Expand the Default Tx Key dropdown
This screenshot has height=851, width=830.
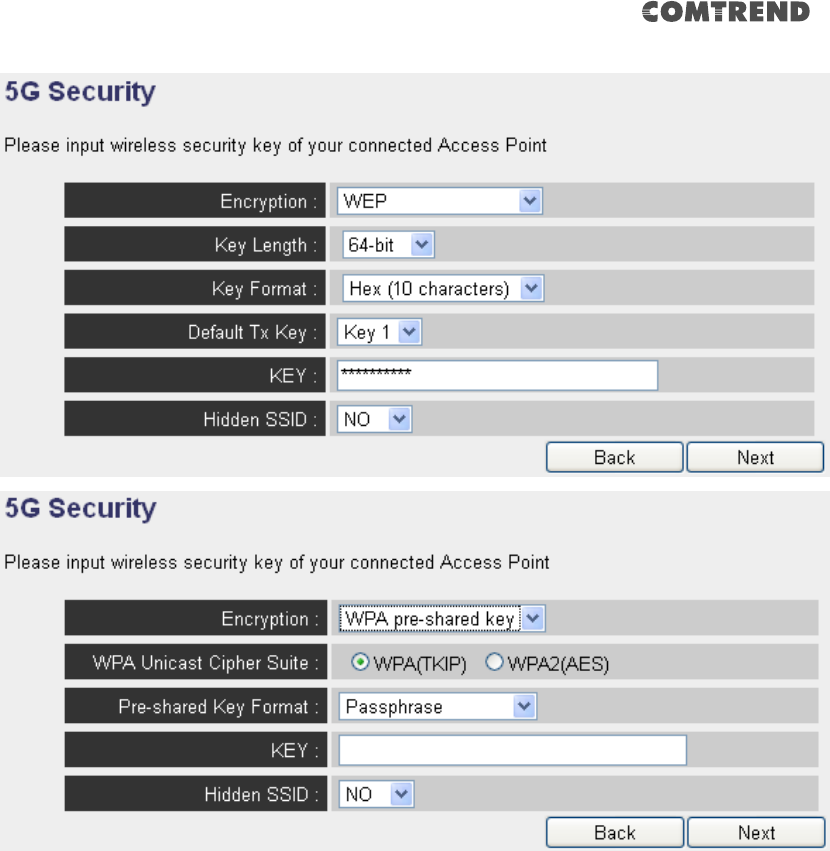point(379,332)
